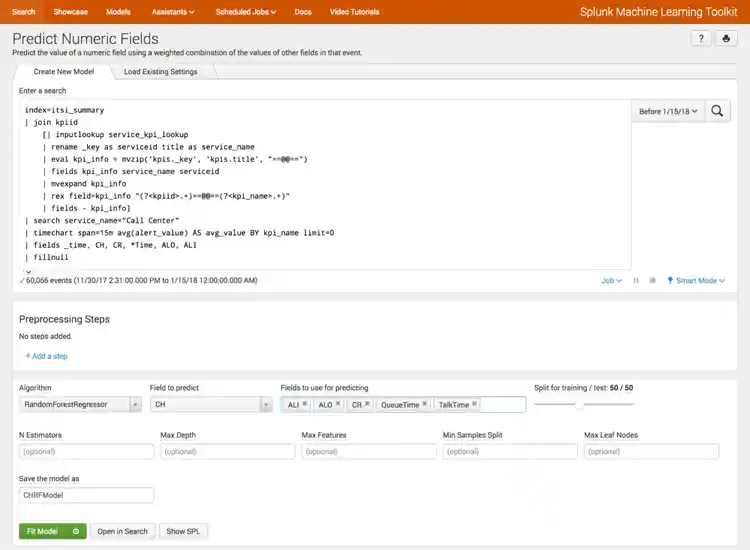Screen dimensions: 750x550
Task: Click the N Estimators input field
Action: 86,452
